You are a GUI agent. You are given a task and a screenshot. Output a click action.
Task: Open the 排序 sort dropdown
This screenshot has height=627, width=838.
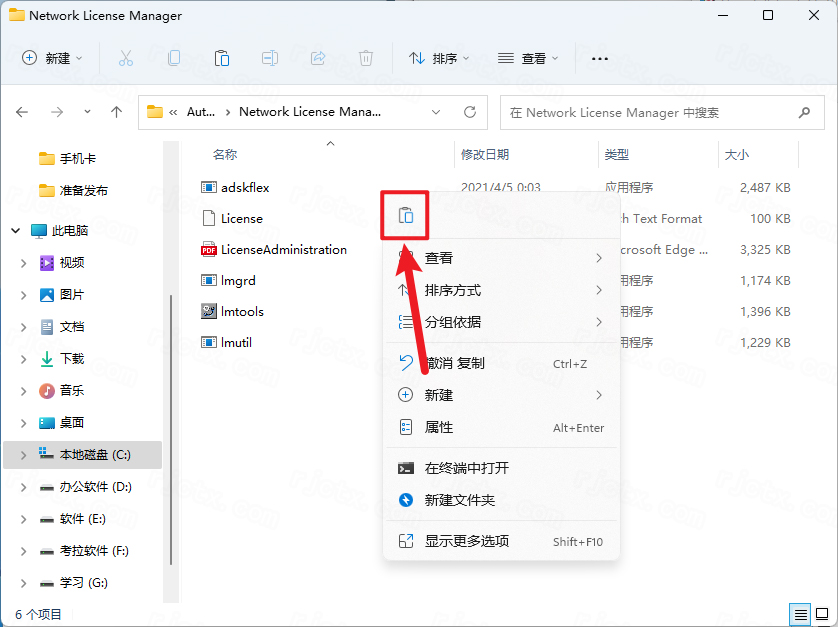(439, 58)
